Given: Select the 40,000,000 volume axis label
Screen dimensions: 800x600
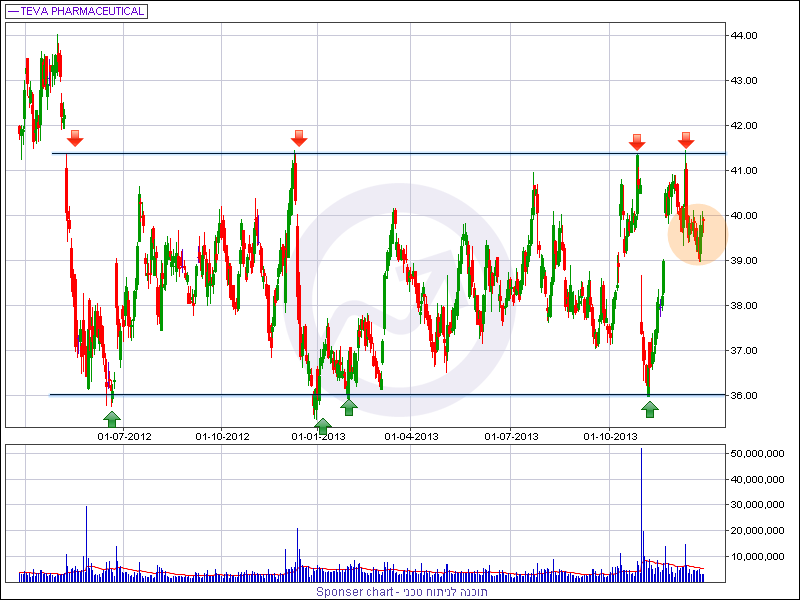Looking at the screenshot, I should 757,480.
